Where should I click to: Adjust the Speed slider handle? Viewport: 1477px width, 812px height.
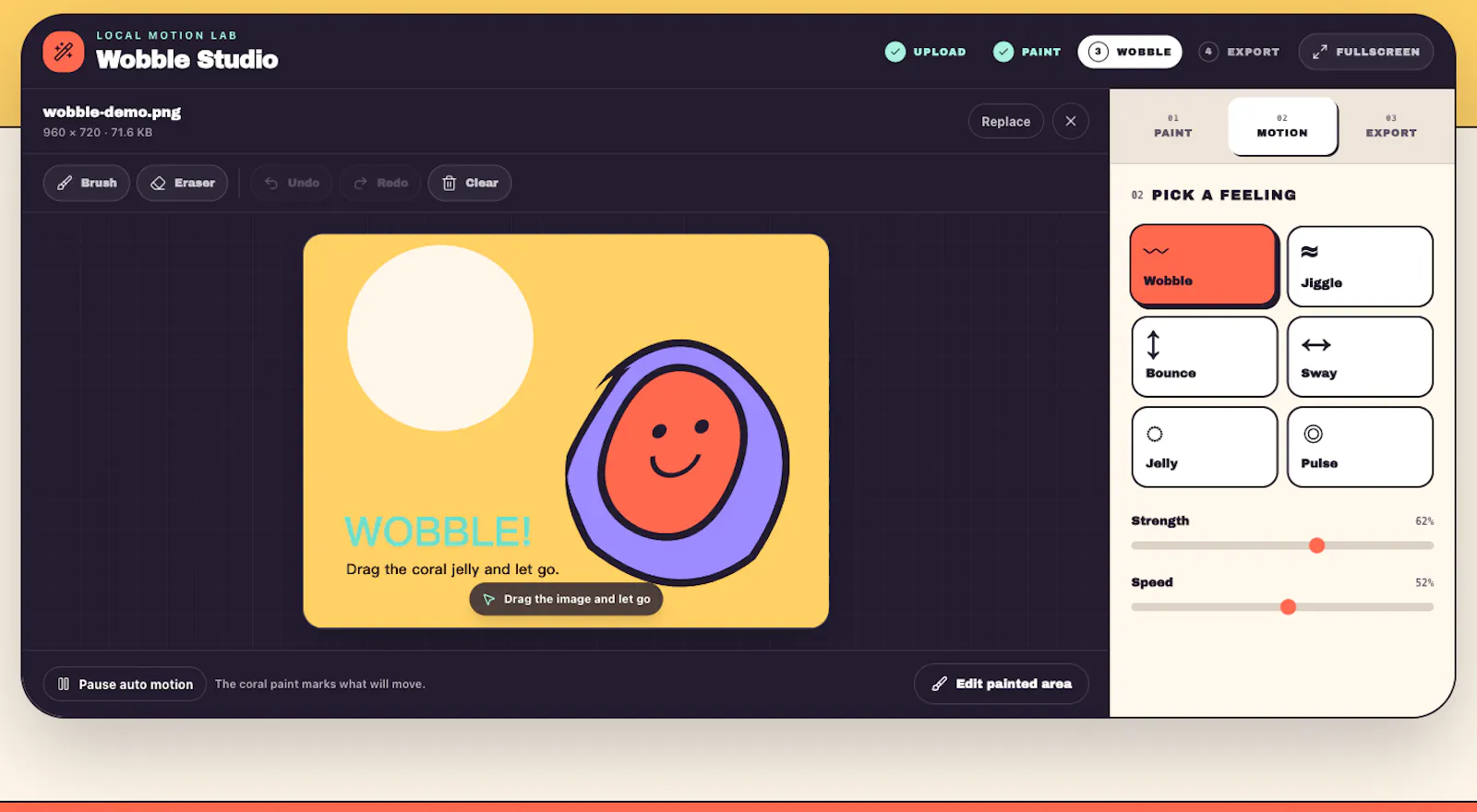1288,607
